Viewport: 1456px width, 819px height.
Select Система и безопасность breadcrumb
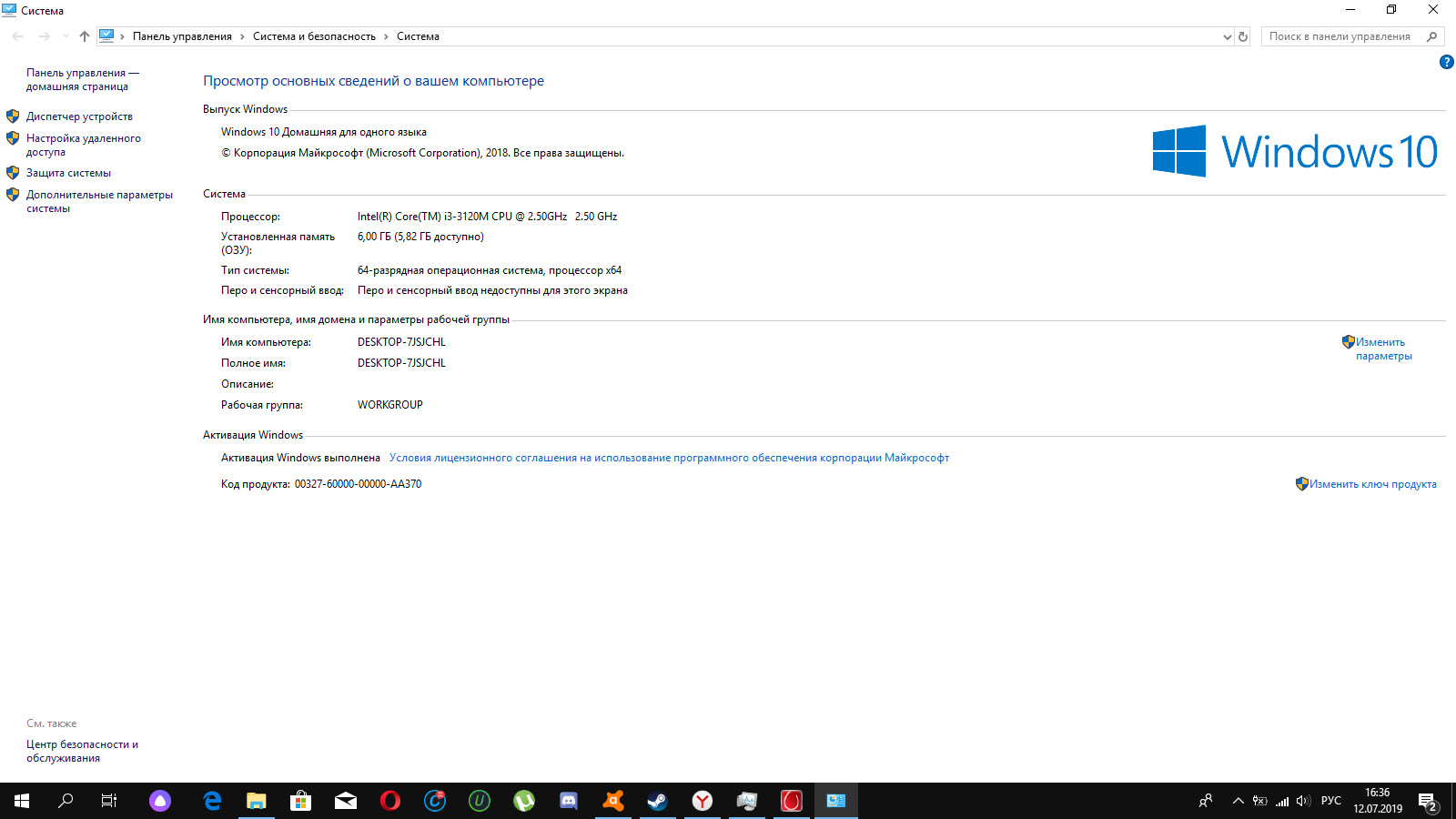pyautogui.click(x=314, y=36)
